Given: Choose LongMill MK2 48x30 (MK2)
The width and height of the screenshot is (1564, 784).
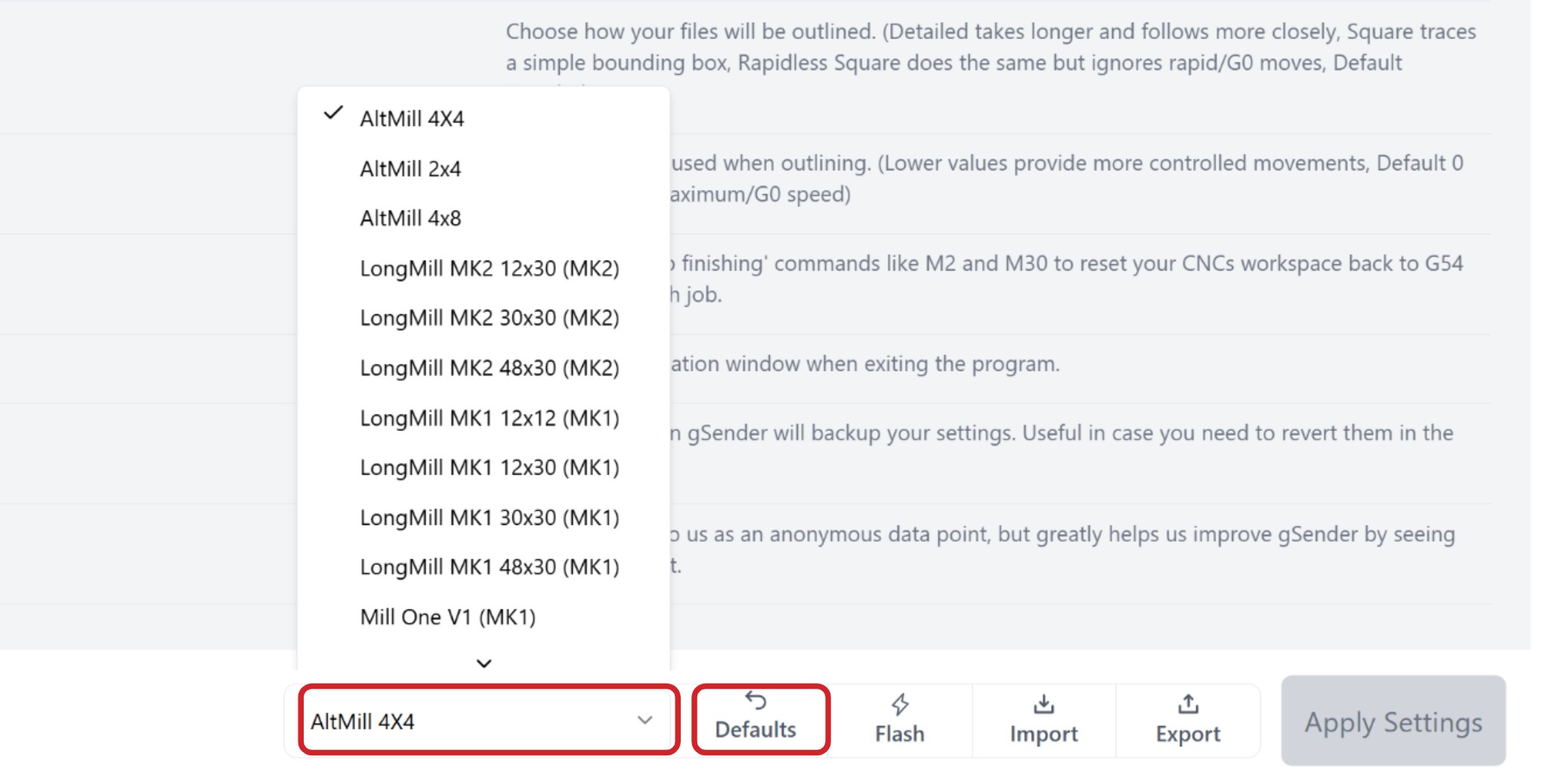Looking at the screenshot, I should [x=489, y=368].
